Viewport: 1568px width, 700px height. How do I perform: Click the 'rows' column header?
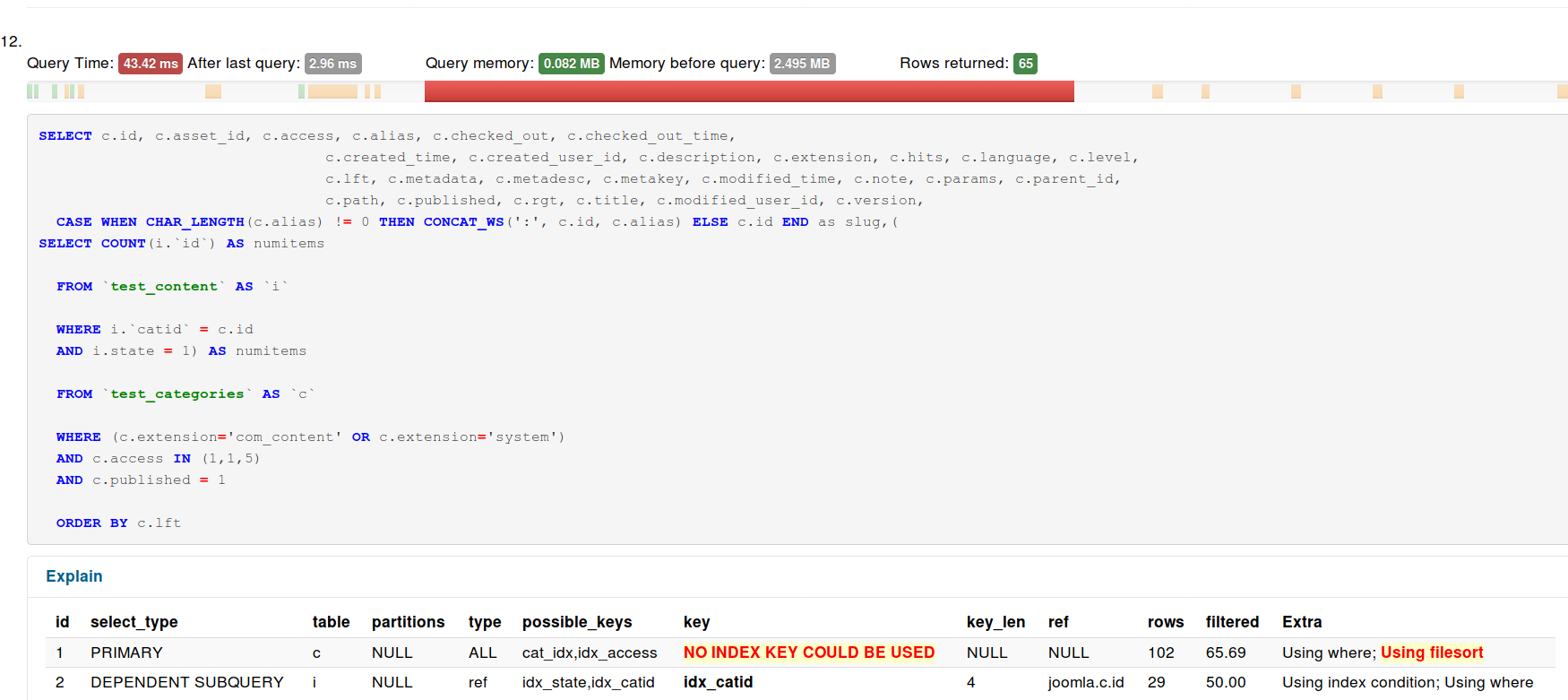click(x=1166, y=622)
